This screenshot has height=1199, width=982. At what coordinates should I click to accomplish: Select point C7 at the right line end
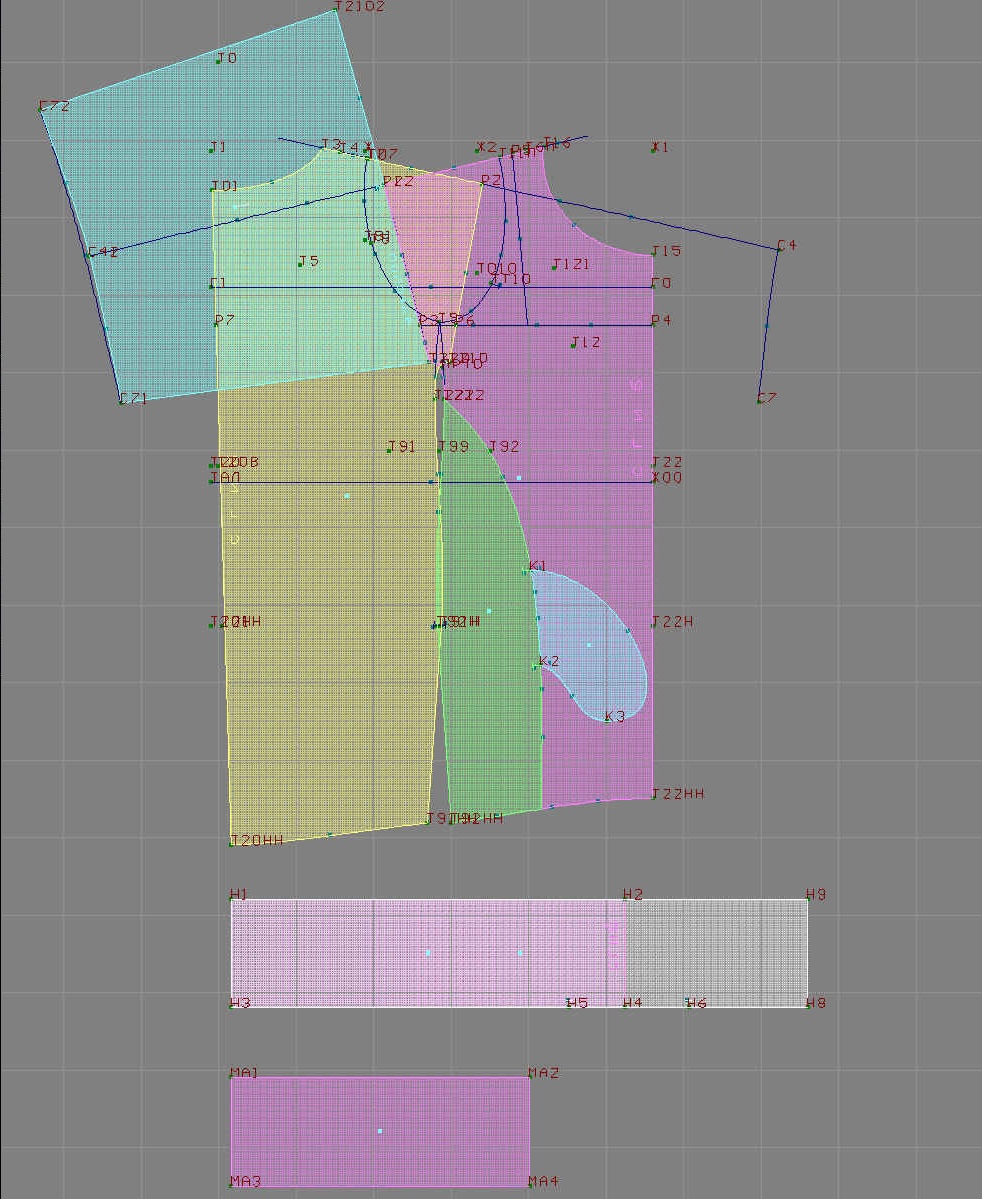pyautogui.click(x=759, y=401)
